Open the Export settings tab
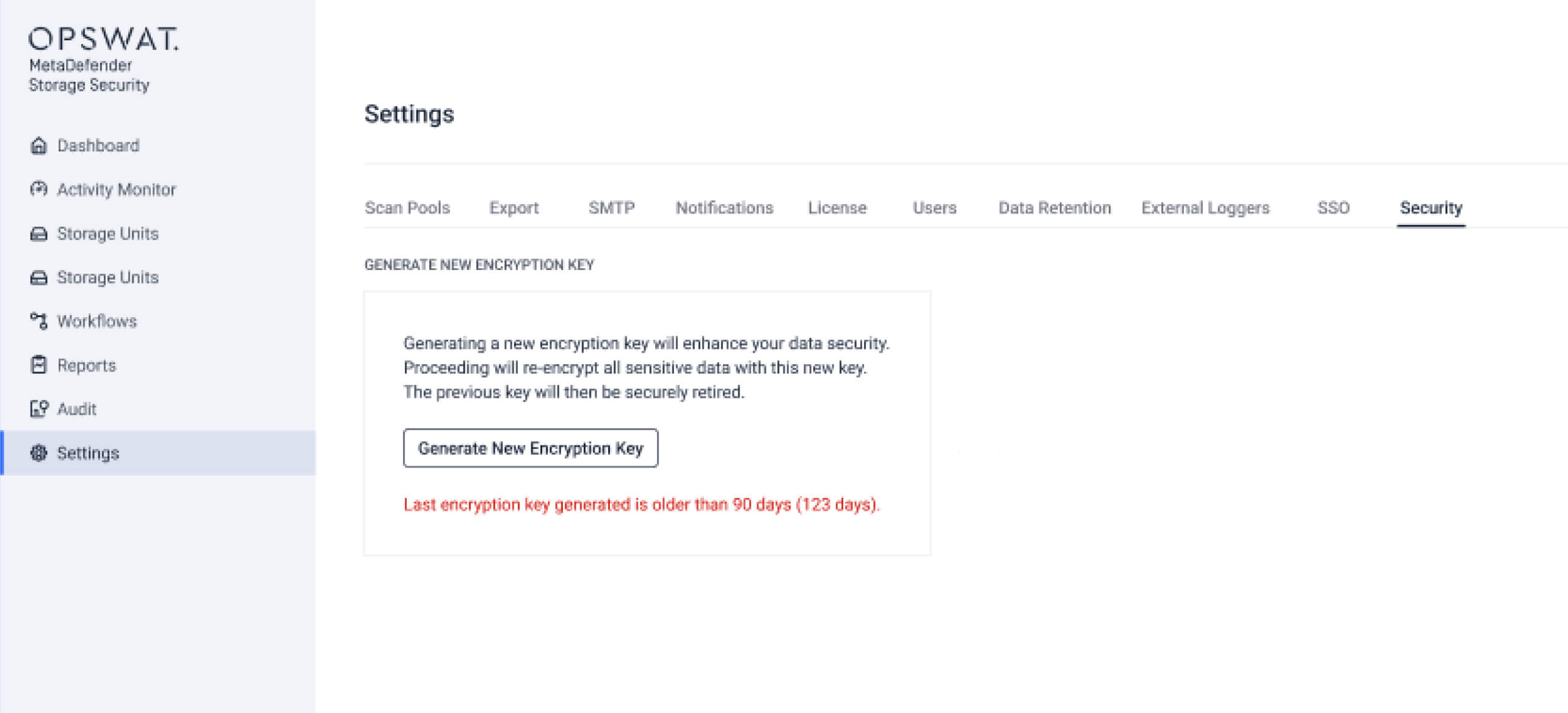 point(514,208)
